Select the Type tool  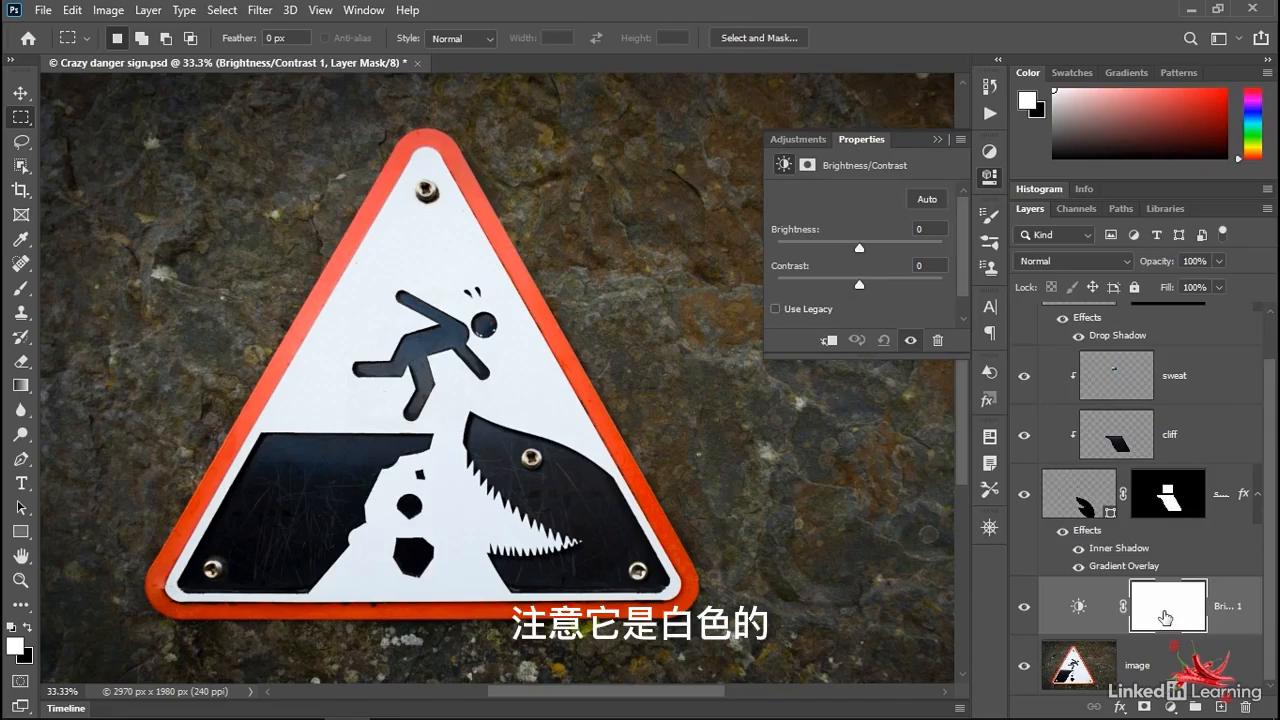coord(21,483)
